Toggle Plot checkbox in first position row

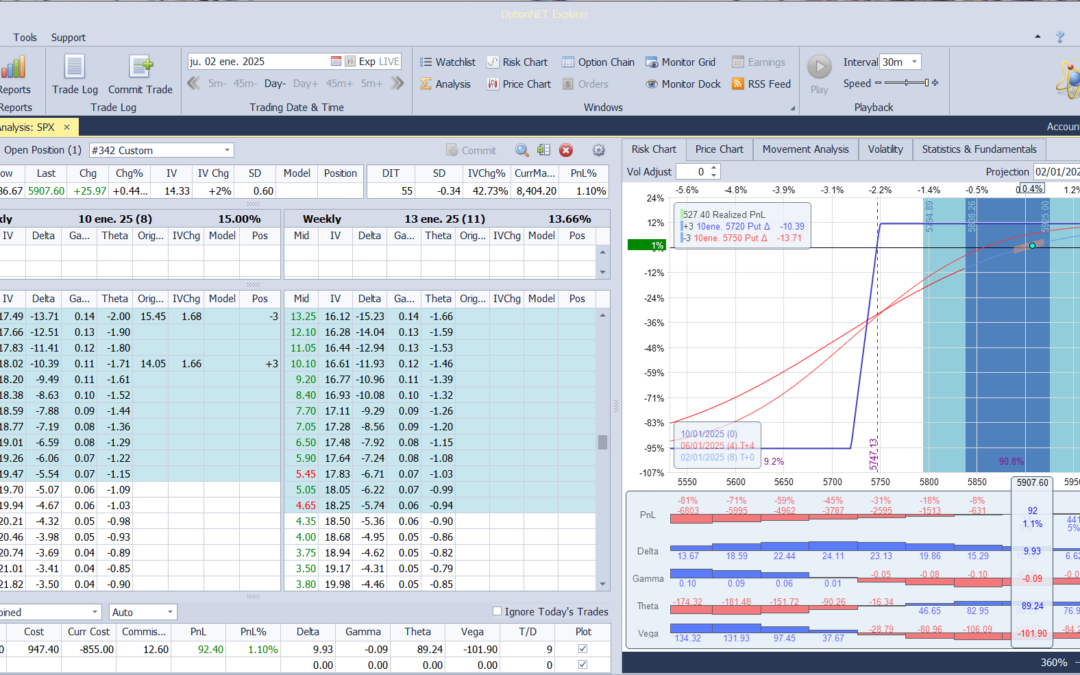(584, 649)
